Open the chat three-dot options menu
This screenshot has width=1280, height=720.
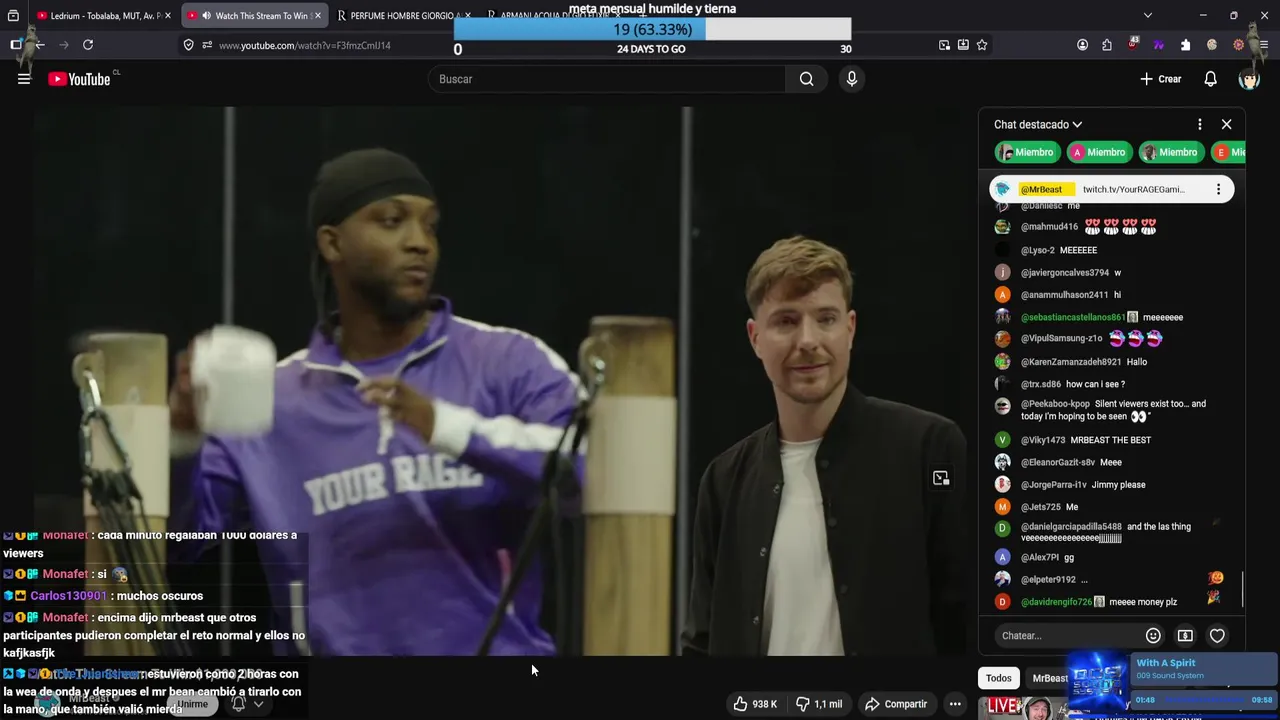[1200, 125]
